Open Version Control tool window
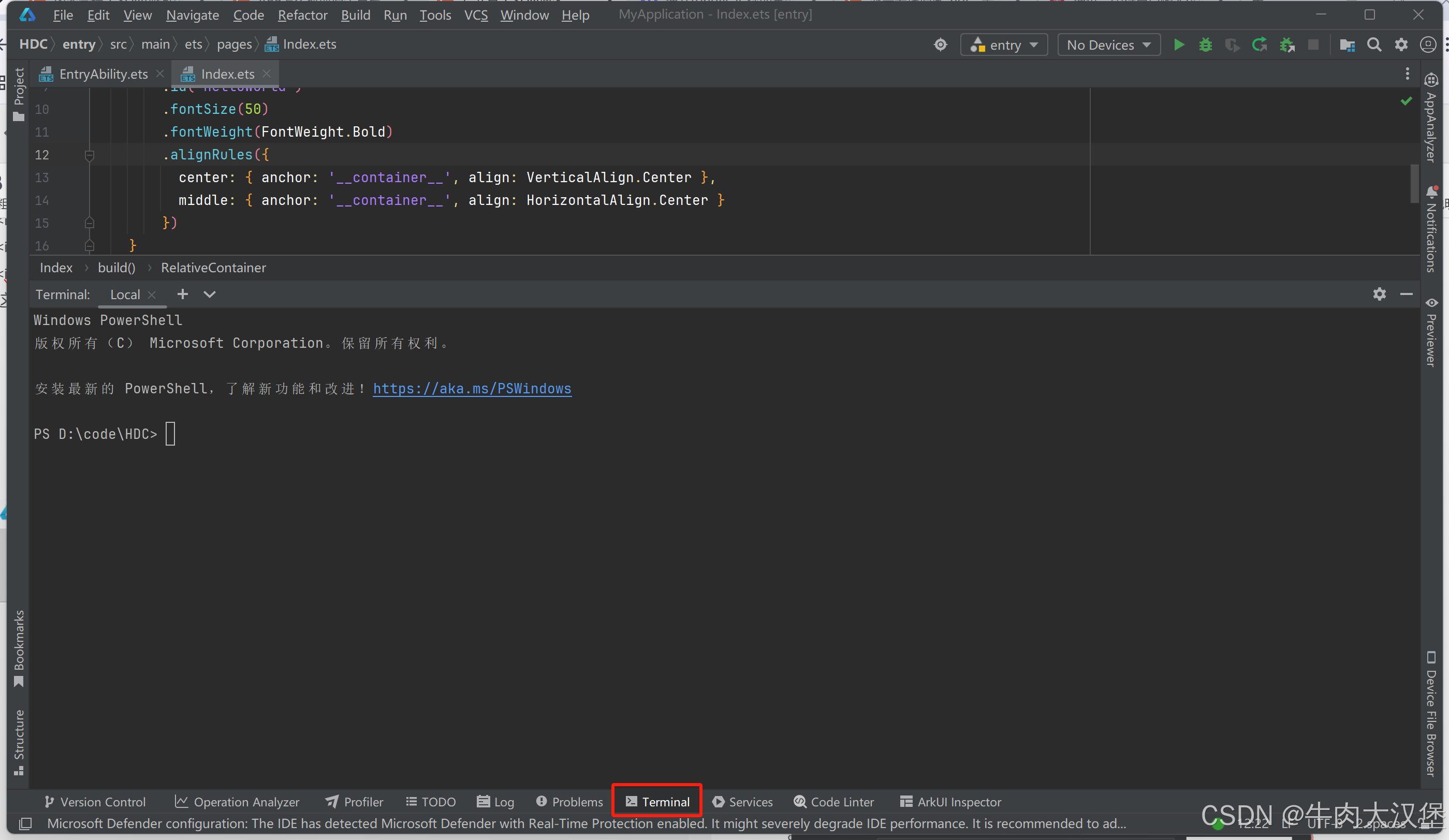Image resolution: width=1449 pixels, height=840 pixels. coord(95,802)
